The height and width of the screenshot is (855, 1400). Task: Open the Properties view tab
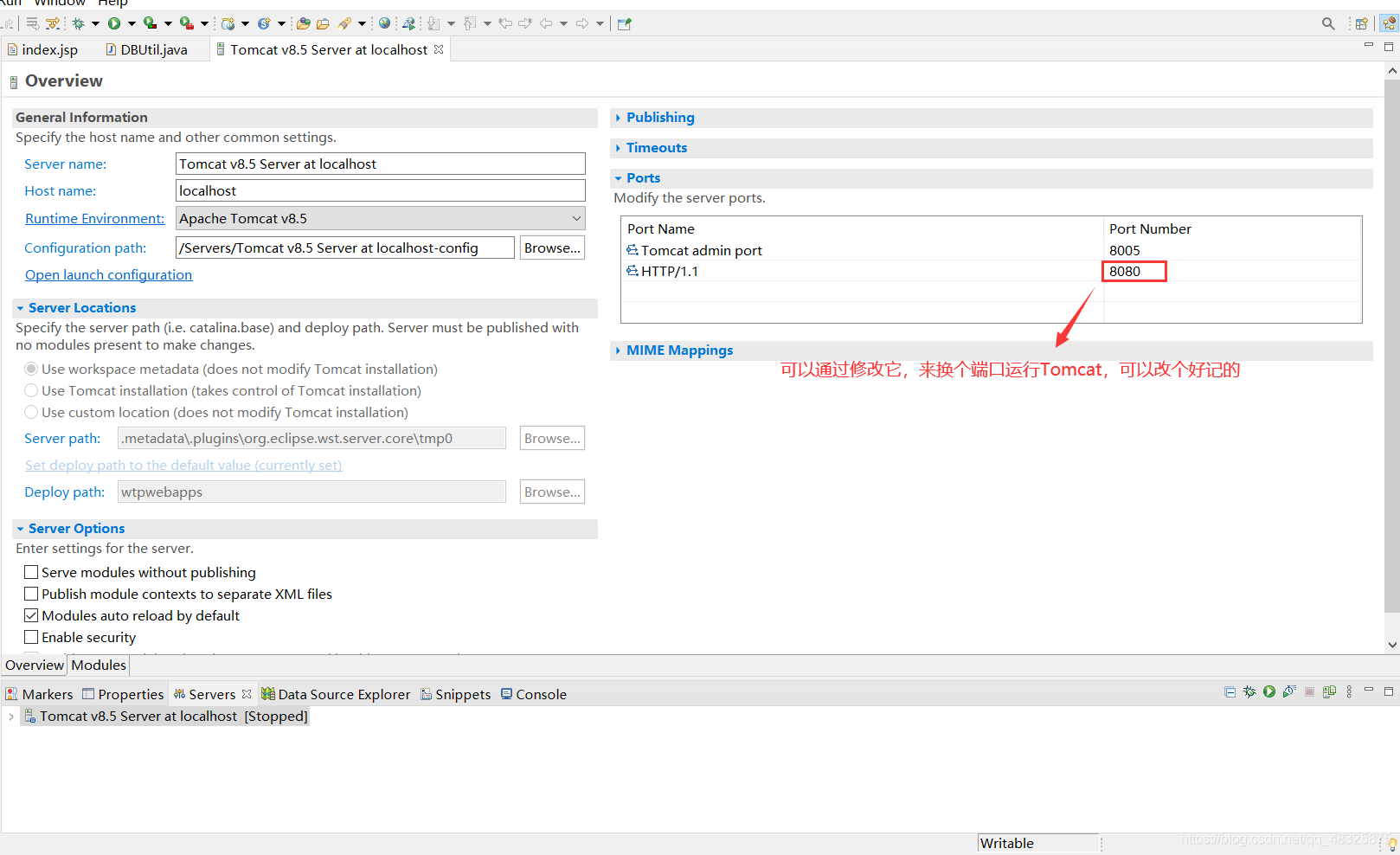click(123, 694)
